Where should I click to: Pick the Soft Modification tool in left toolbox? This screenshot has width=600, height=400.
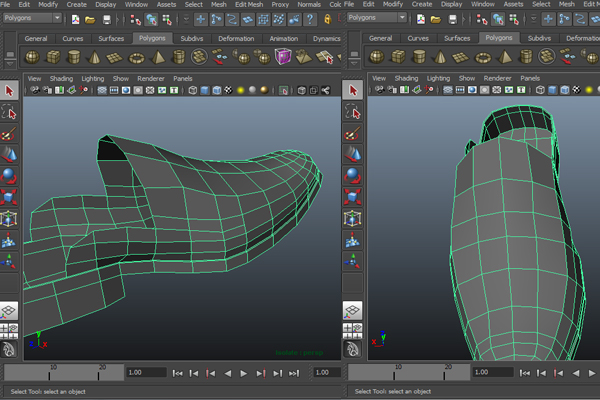[9, 240]
